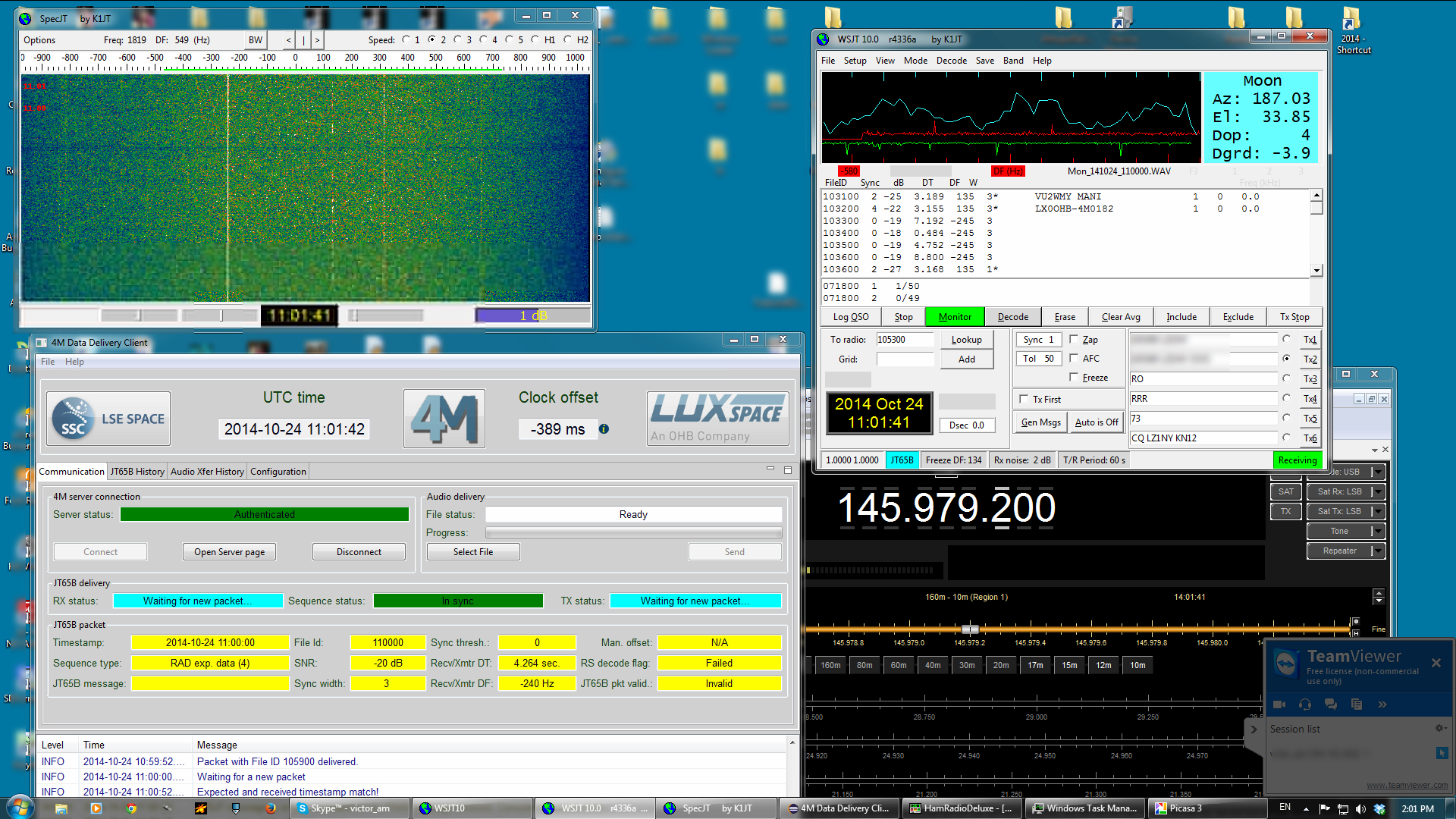Image resolution: width=1456 pixels, height=819 pixels.
Task: Switch to JT65B History tab
Action: click(x=137, y=472)
